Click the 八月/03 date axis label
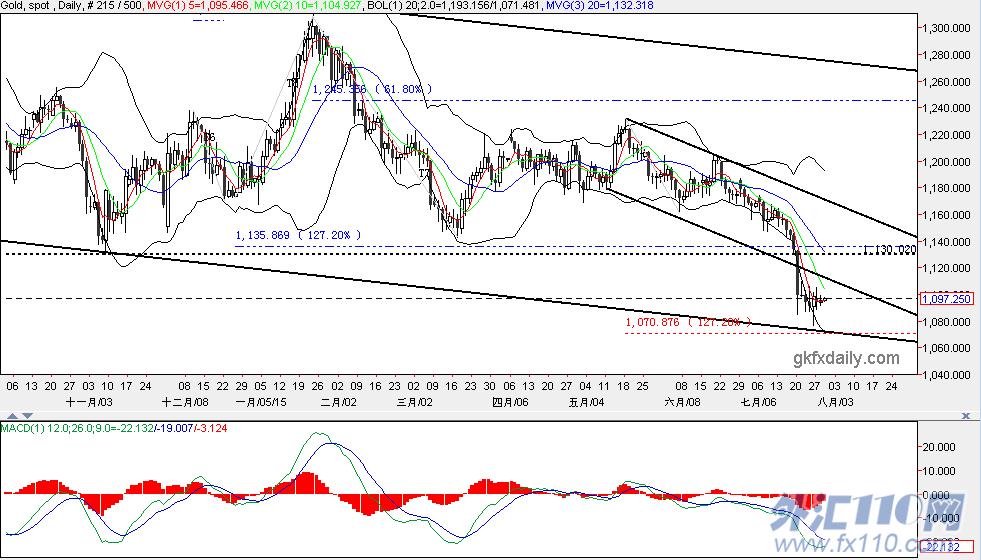The image size is (981, 560). pos(834,402)
